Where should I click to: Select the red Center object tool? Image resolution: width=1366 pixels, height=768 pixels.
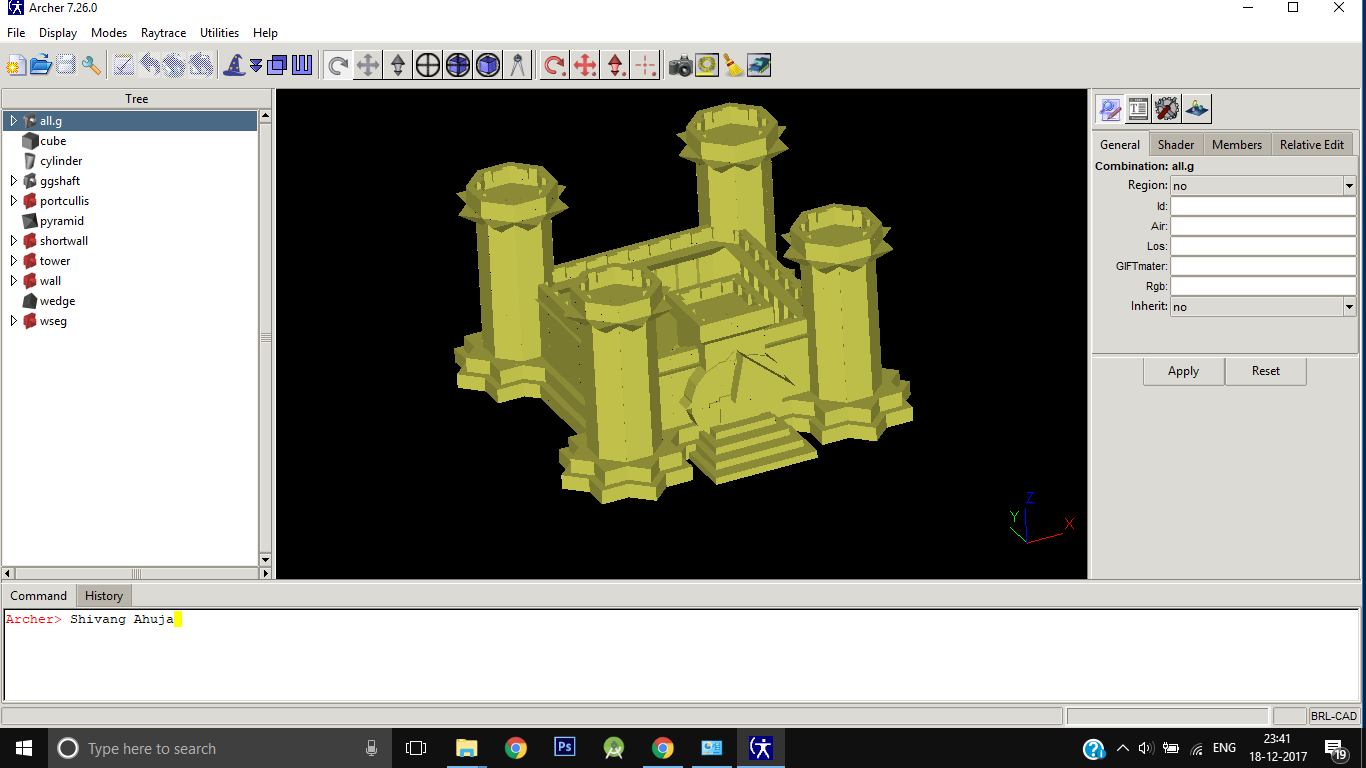(x=646, y=66)
